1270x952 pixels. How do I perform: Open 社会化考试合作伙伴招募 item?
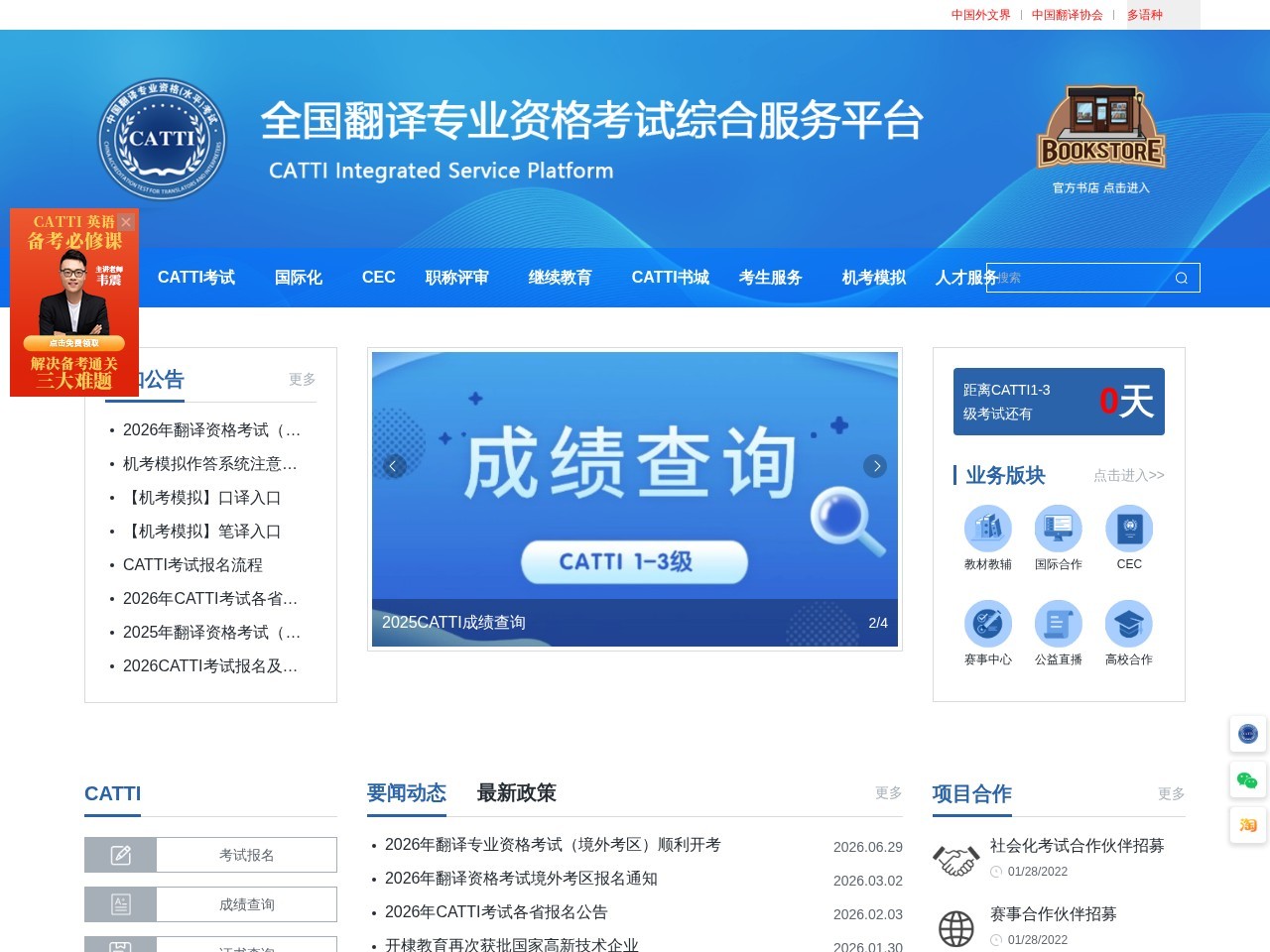pyautogui.click(x=1078, y=846)
